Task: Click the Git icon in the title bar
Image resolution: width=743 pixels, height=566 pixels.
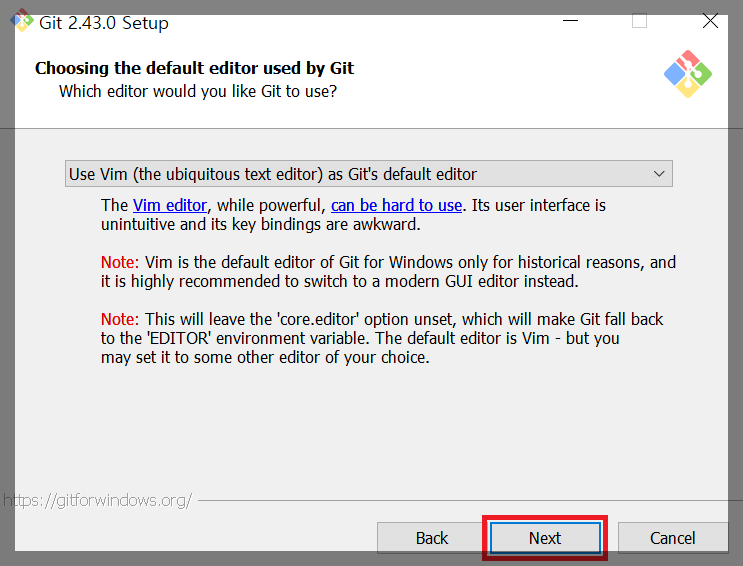Action: pos(22,21)
